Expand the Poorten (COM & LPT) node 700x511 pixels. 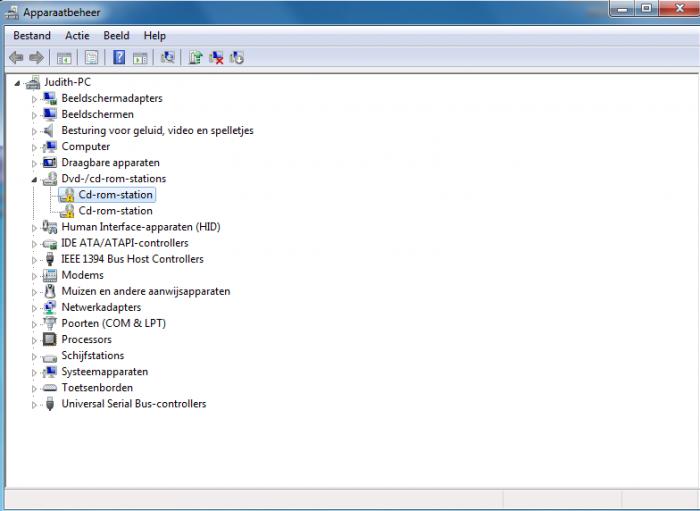(34, 324)
